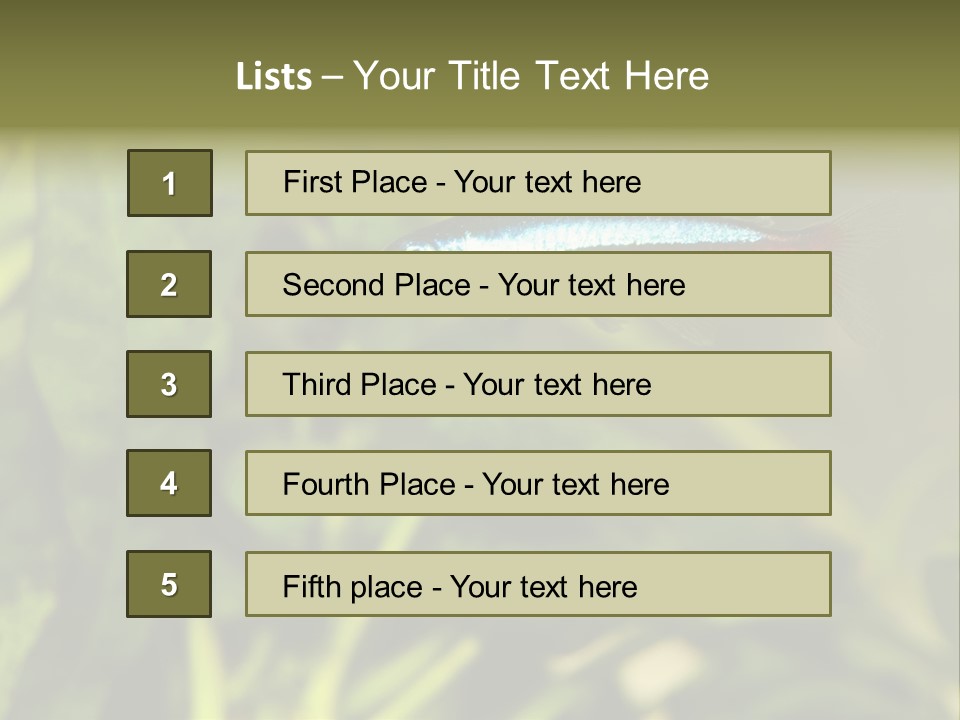Click the word "Fourth" in the list
Image resolution: width=960 pixels, height=720 pixels.
pyautogui.click(x=326, y=485)
